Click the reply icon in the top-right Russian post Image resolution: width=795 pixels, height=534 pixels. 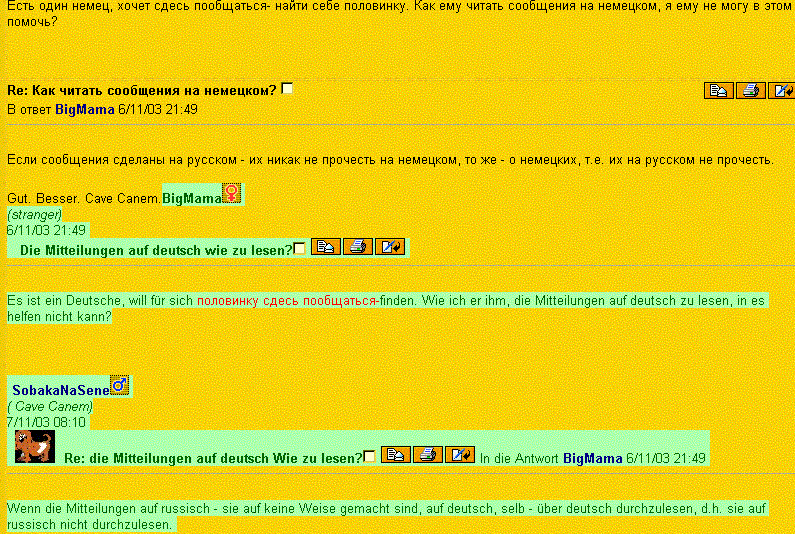(x=781, y=91)
